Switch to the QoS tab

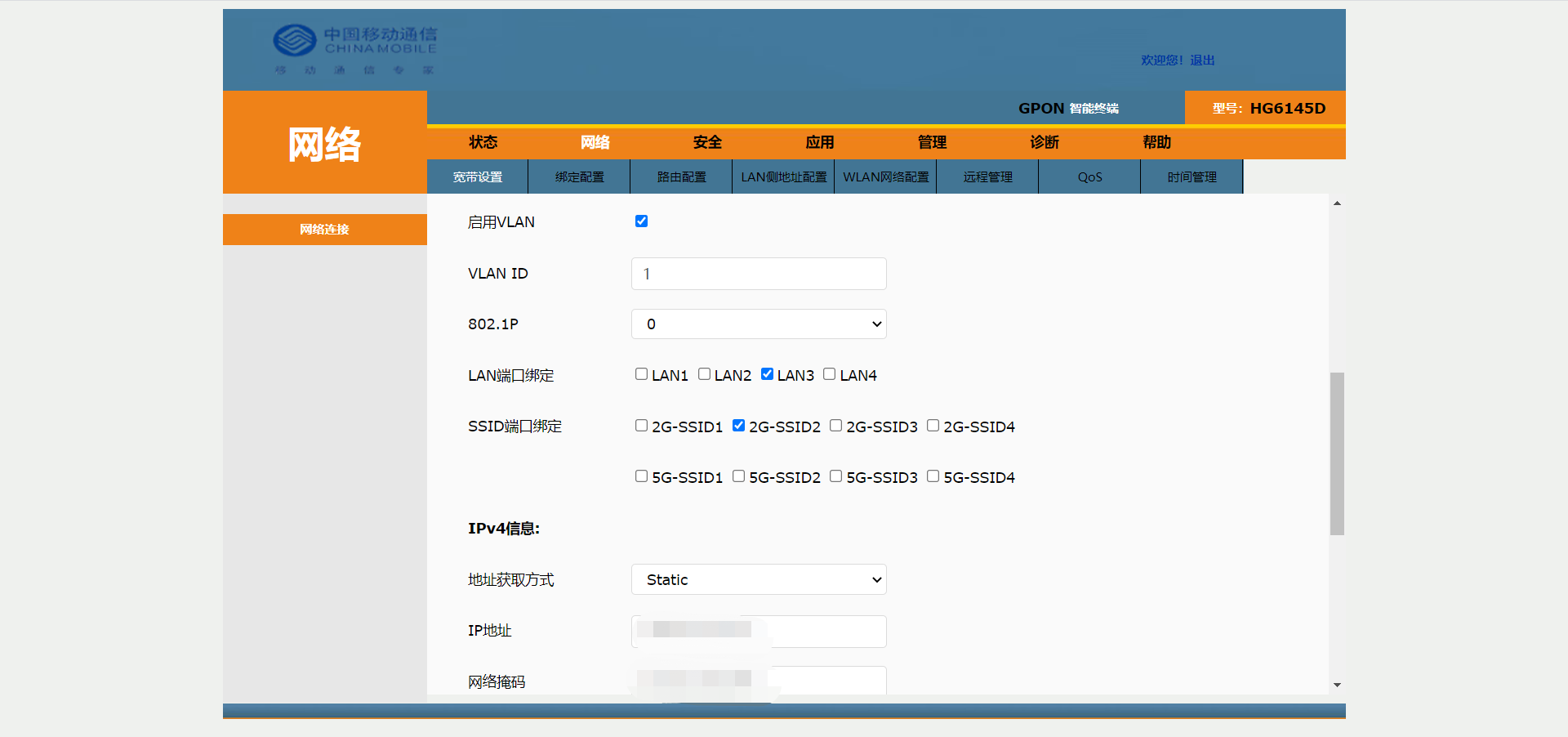(1090, 176)
